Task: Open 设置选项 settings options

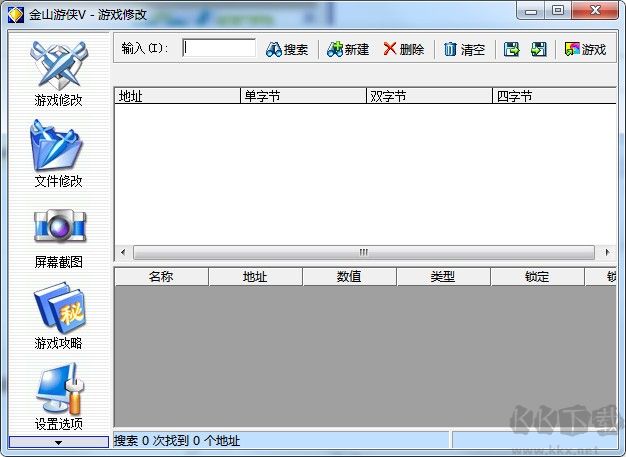Action: (58, 397)
